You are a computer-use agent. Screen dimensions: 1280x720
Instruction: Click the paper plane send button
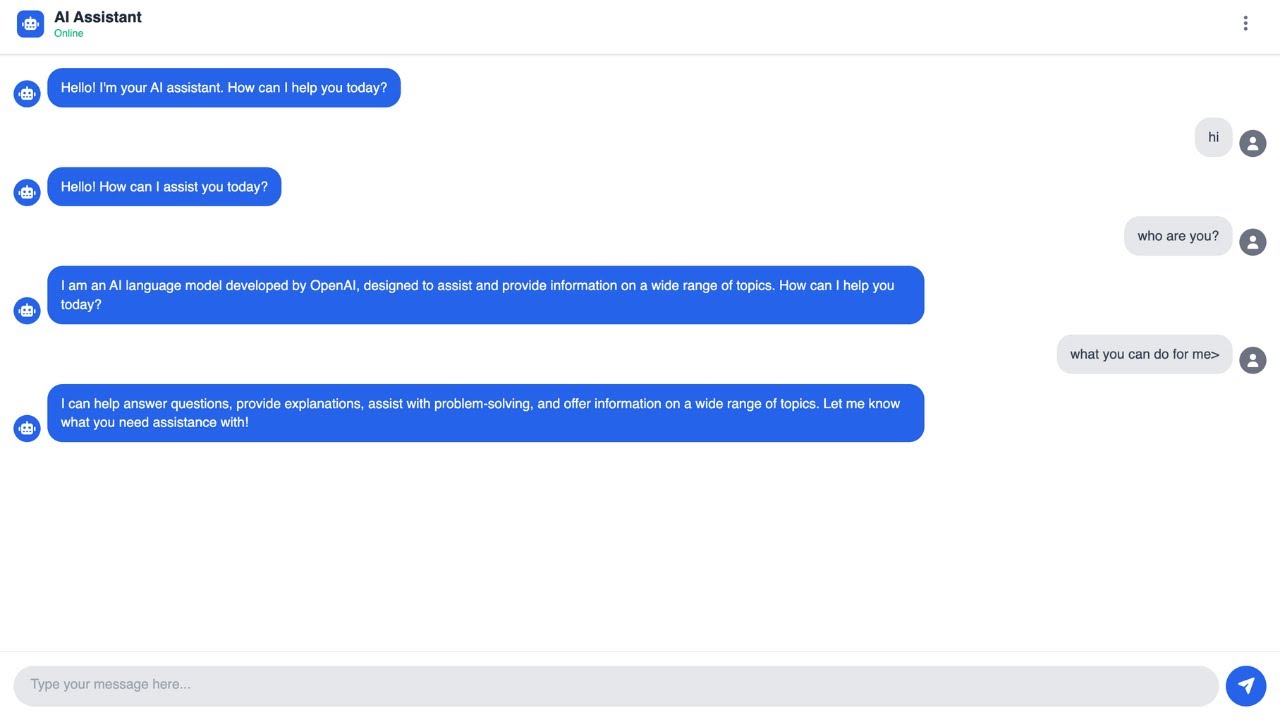[x=1246, y=686]
